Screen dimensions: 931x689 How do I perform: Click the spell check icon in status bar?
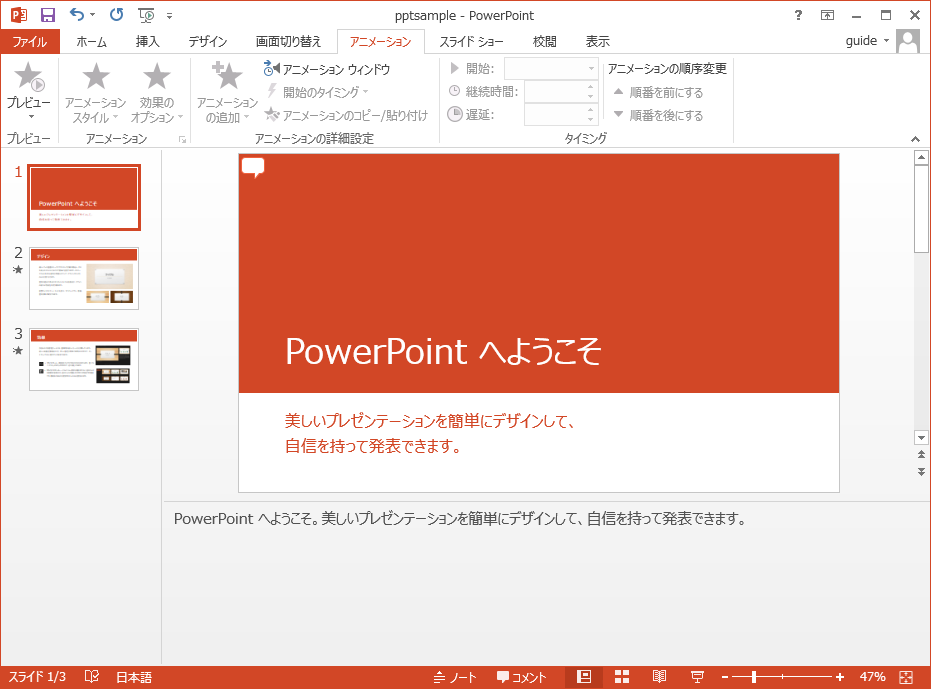pos(91,677)
